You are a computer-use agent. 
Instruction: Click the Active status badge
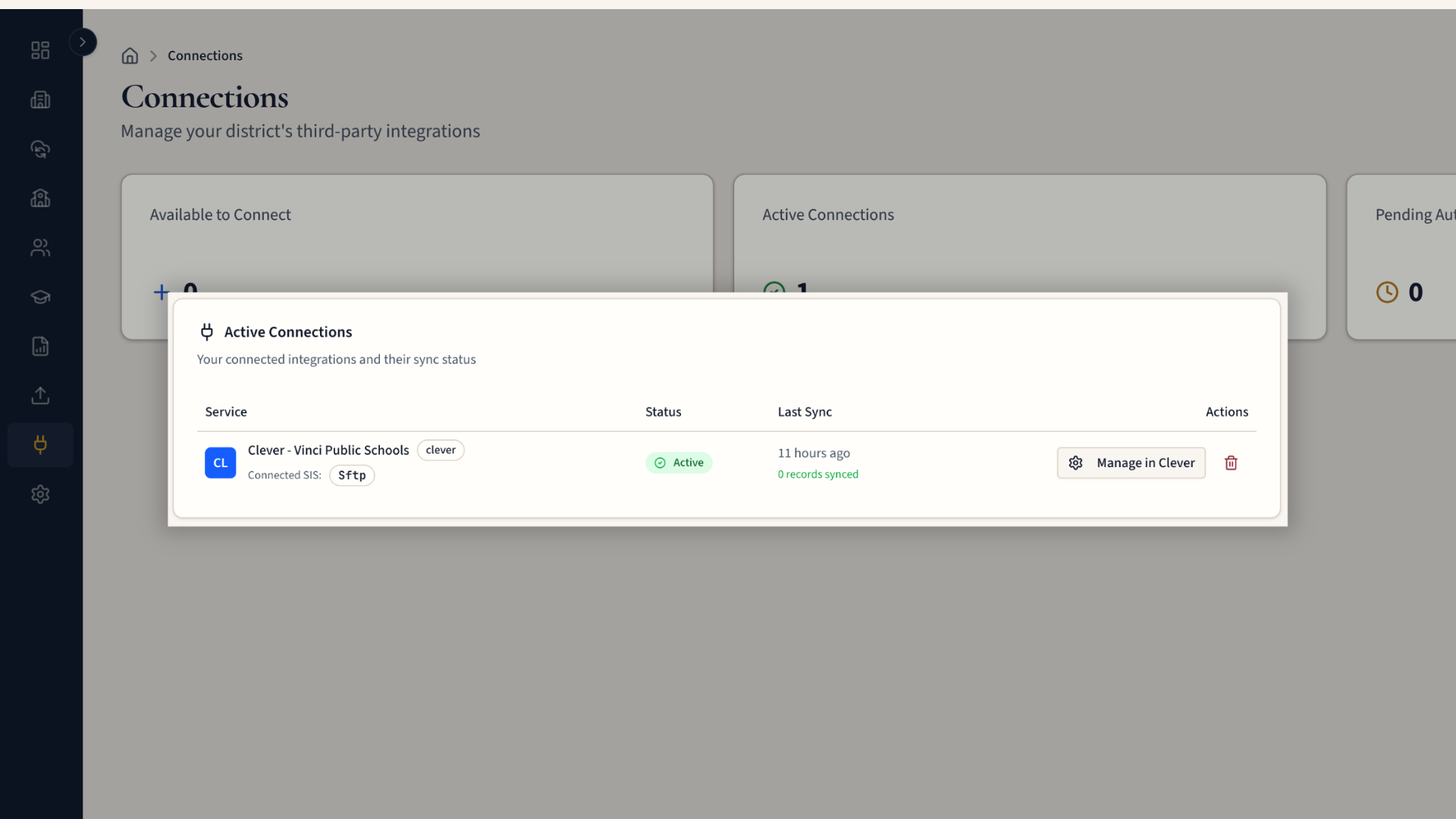pyautogui.click(x=679, y=463)
